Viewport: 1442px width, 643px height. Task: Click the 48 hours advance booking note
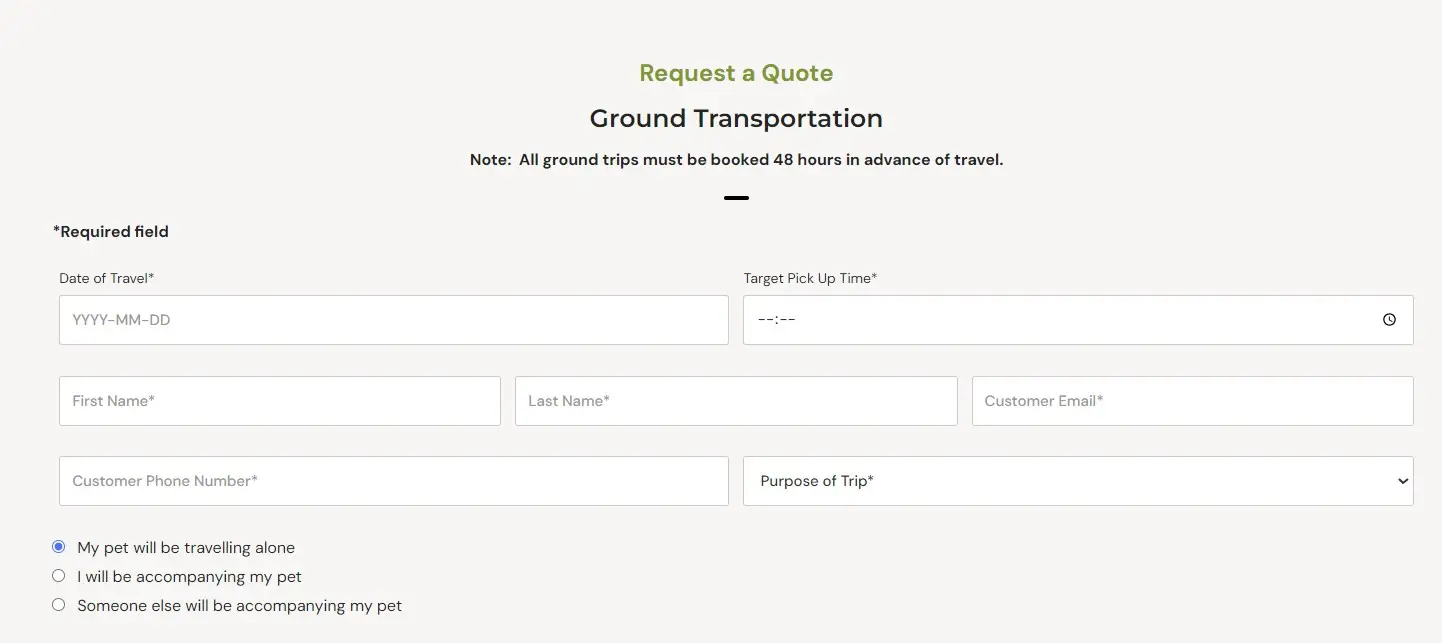(736, 159)
